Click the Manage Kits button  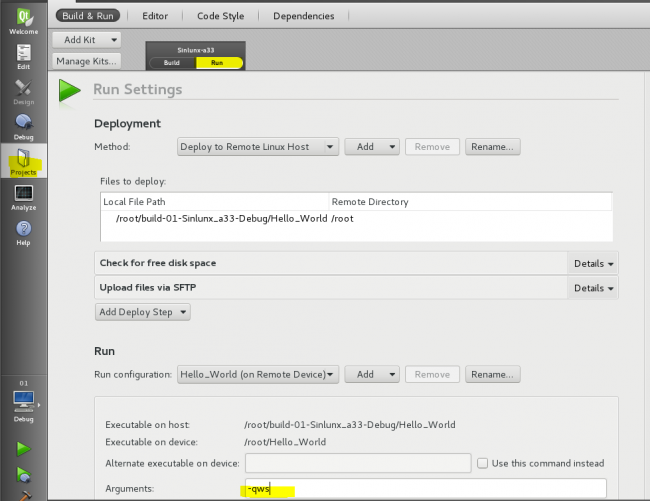coord(86,61)
